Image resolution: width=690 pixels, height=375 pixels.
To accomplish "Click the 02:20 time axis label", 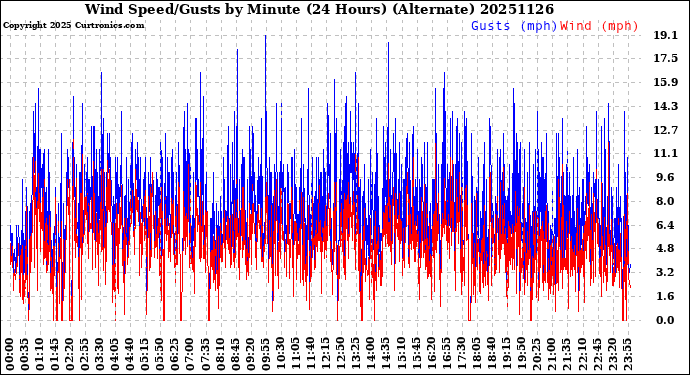I will (x=70, y=354).
